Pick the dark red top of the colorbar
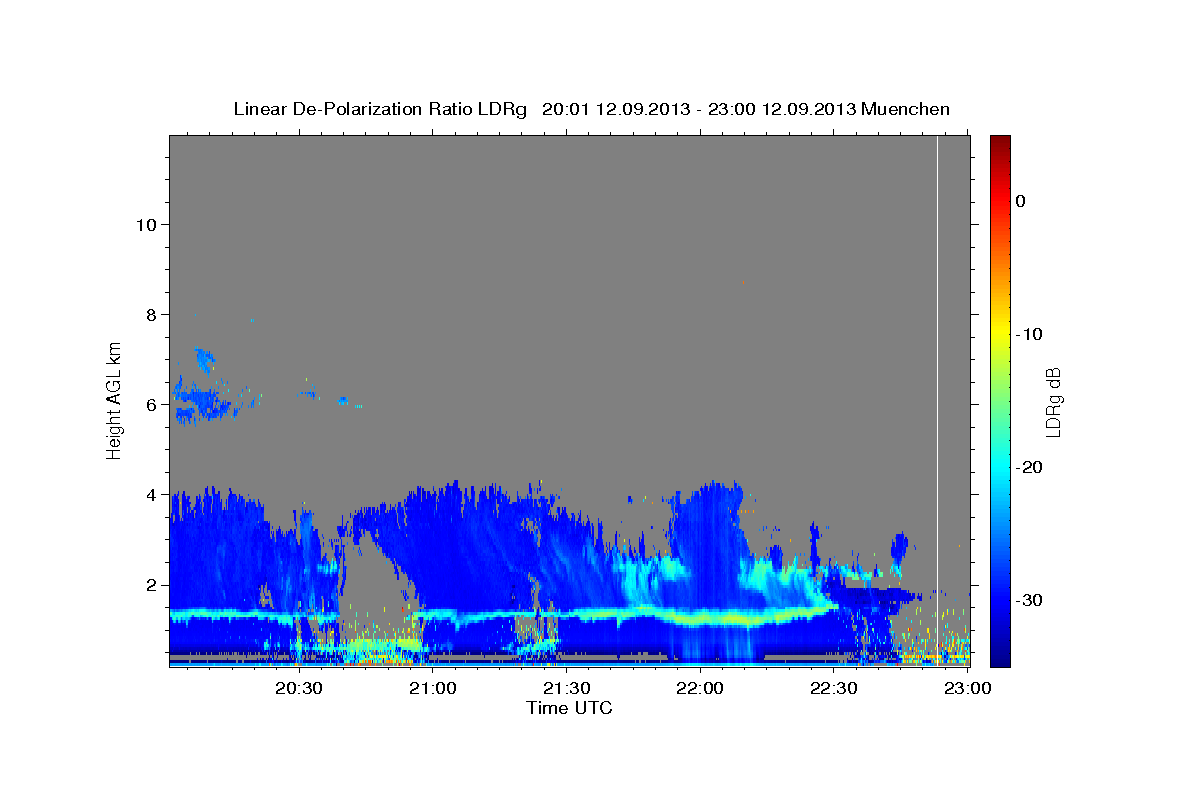 coord(1000,142)
